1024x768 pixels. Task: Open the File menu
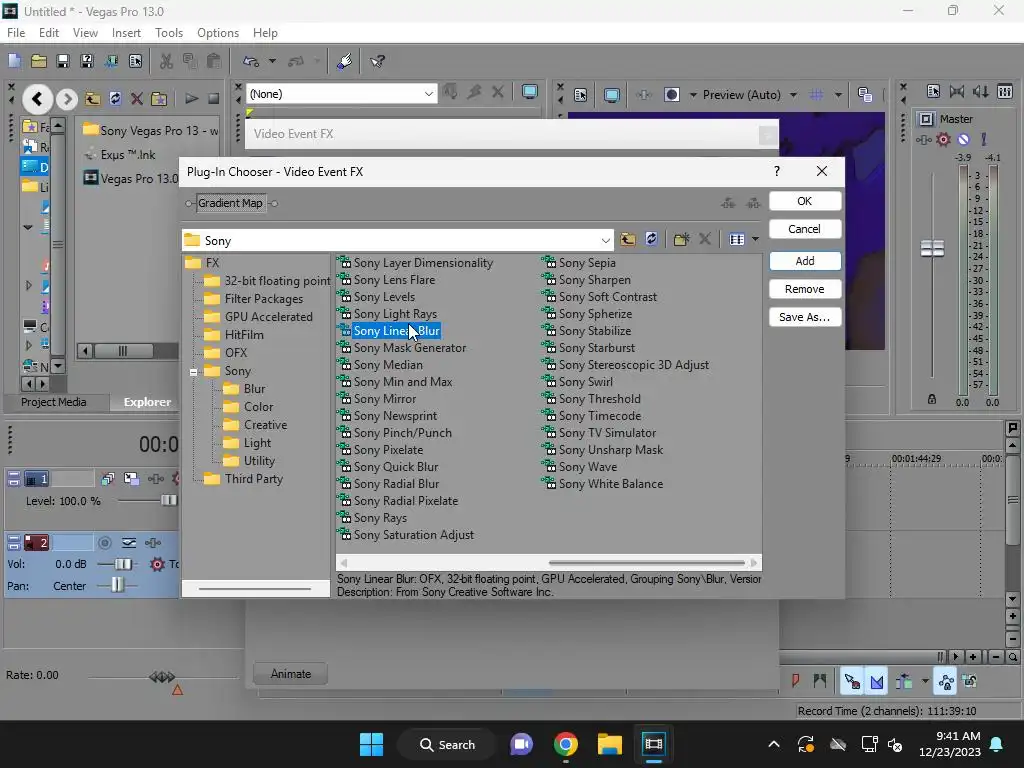[x=16, y=33]
